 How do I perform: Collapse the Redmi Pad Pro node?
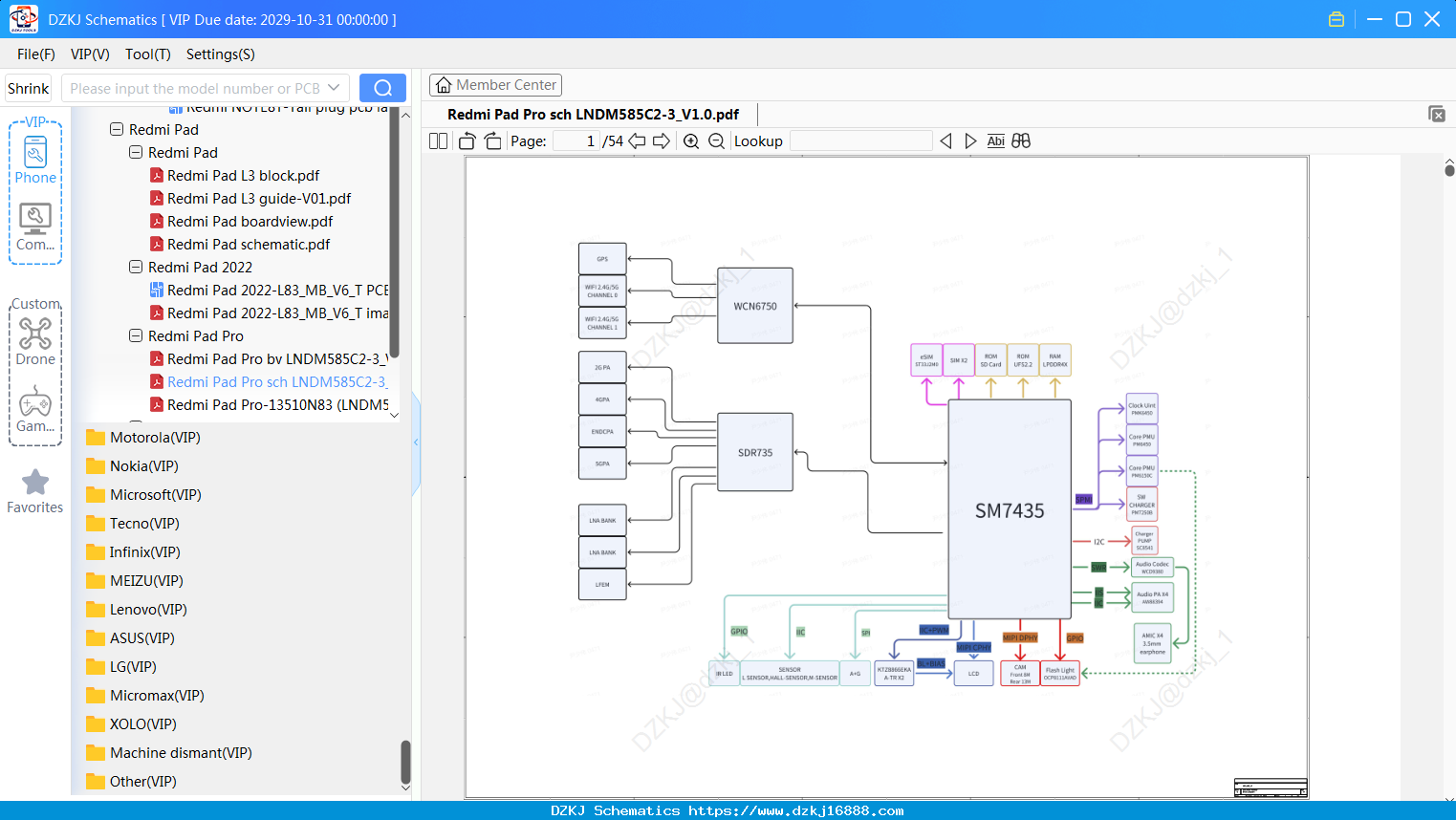pos(136,335)
